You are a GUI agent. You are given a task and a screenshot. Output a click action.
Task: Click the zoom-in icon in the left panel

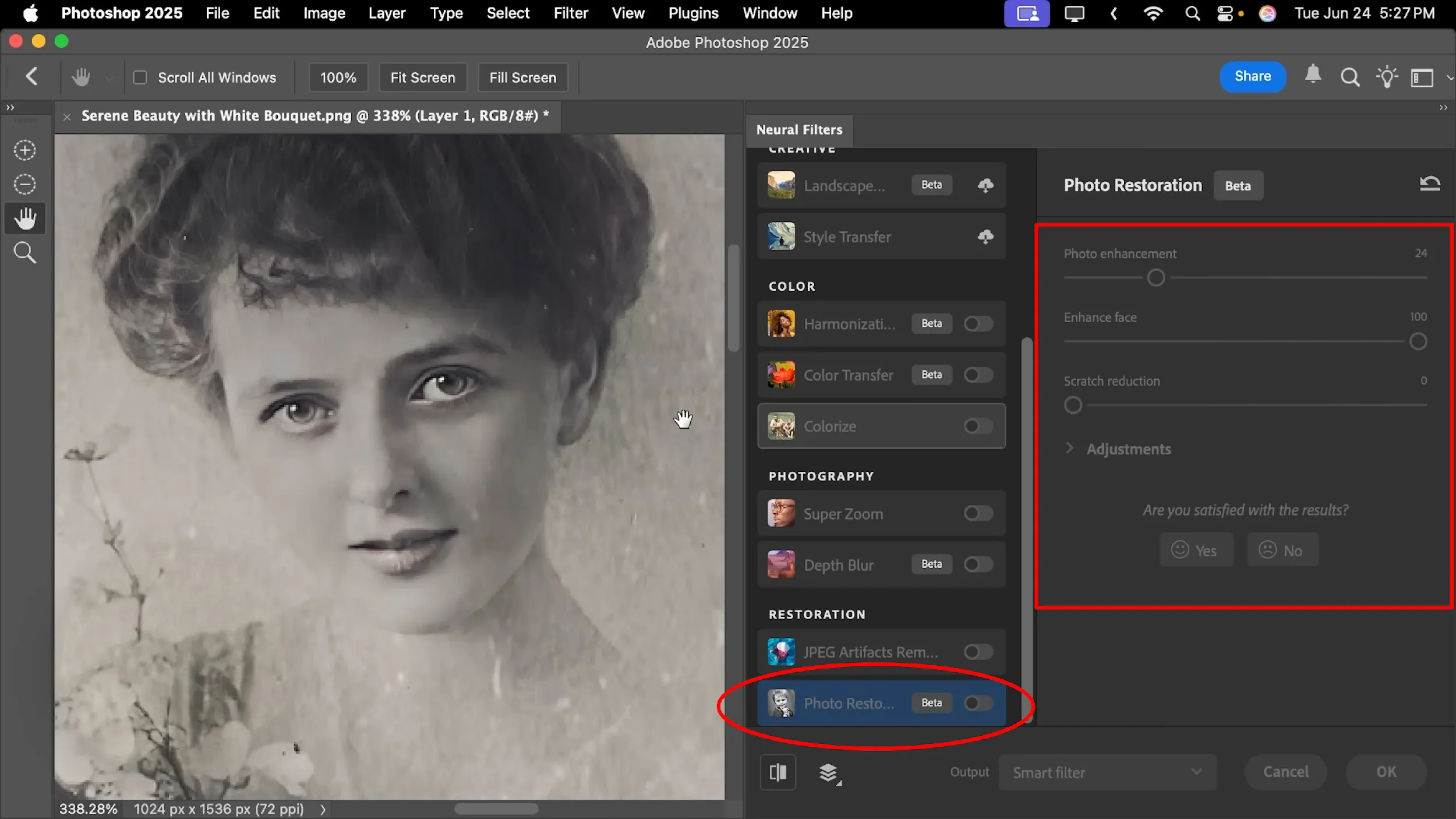tap(25, 150)
